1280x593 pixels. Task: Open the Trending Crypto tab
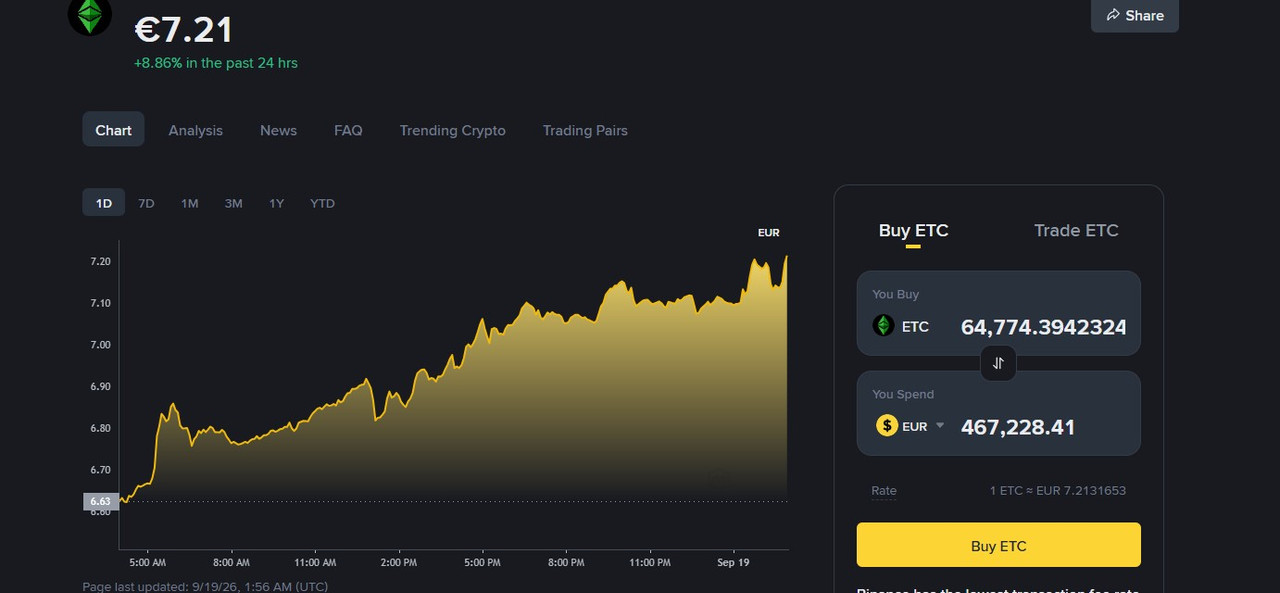click(x=452, y=130)
